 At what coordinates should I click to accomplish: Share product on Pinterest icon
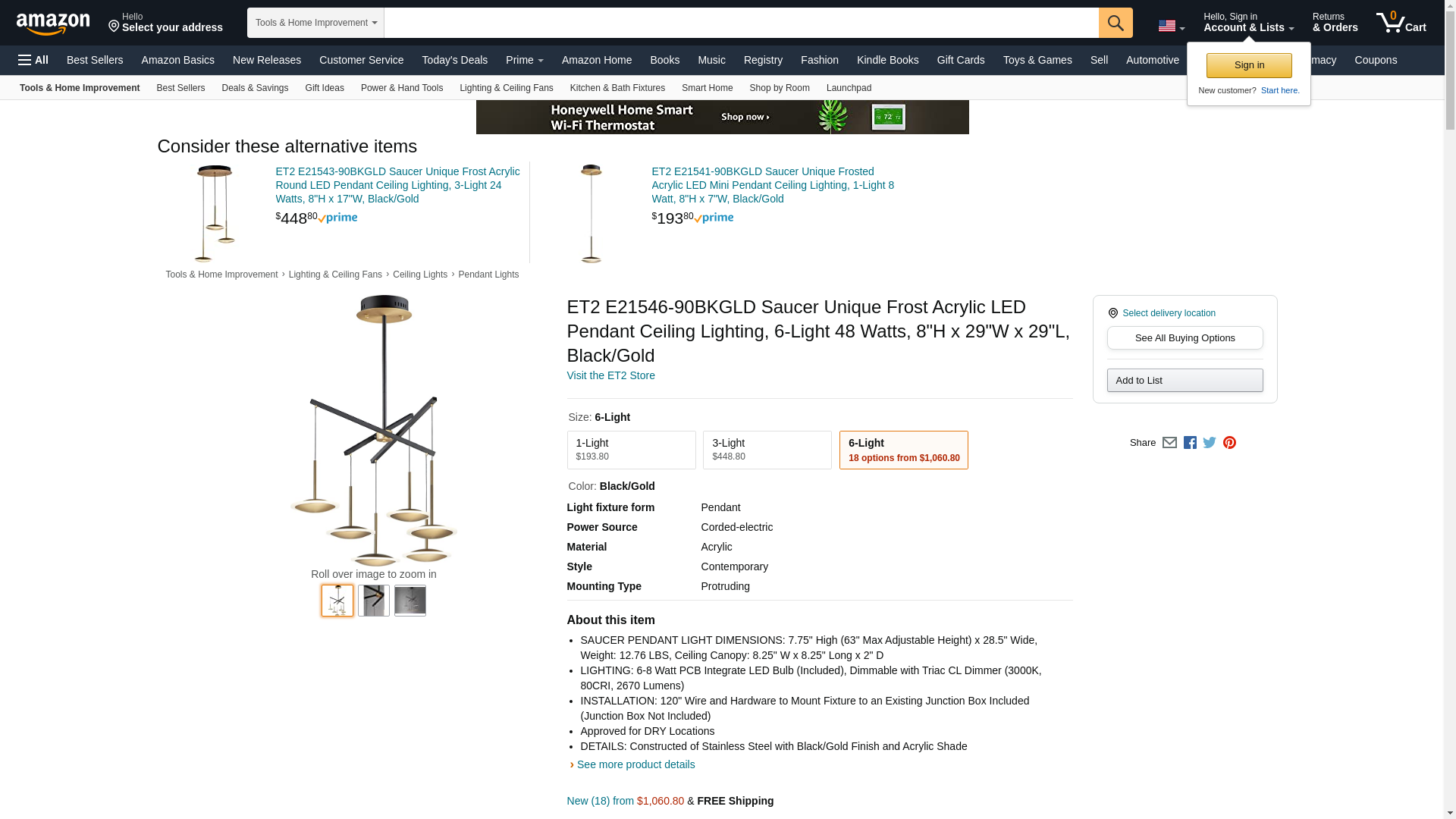coord(1229,443)
